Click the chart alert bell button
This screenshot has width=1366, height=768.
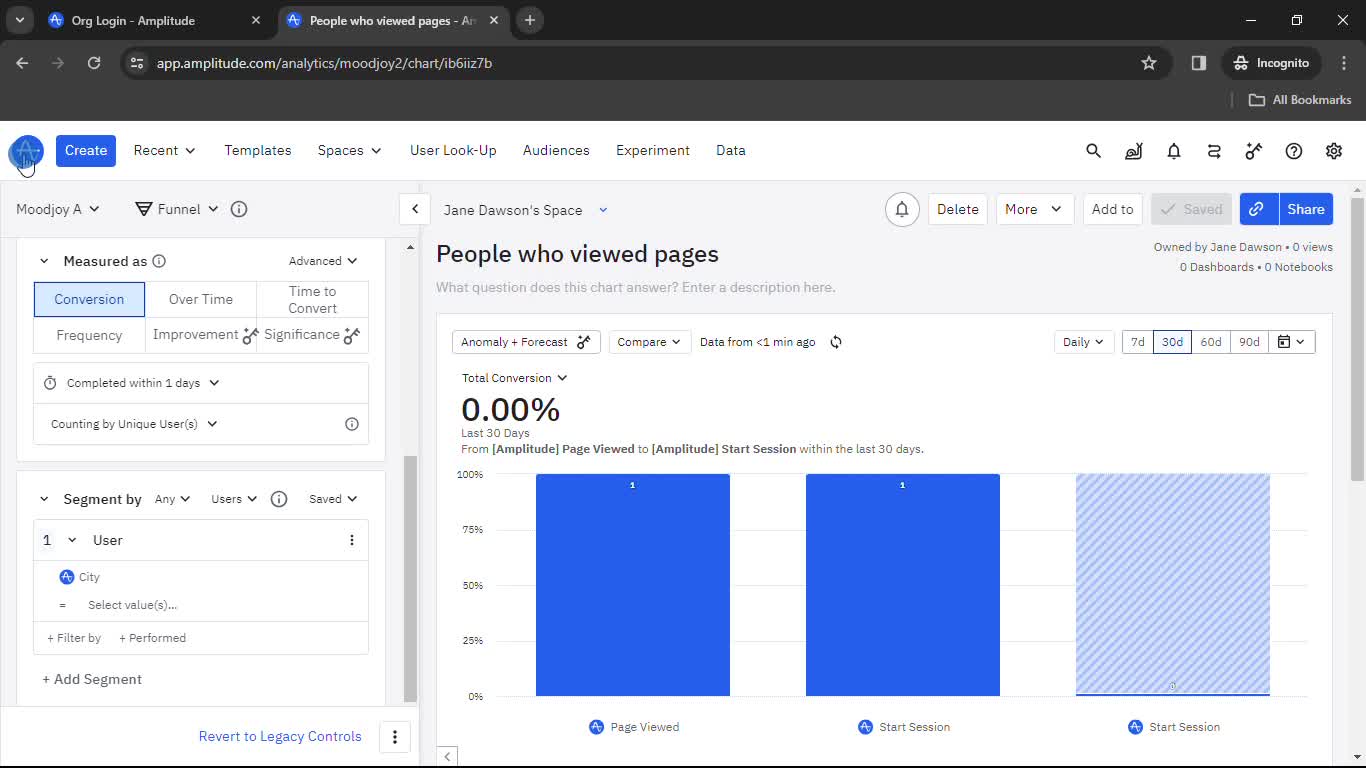[902, 209]
